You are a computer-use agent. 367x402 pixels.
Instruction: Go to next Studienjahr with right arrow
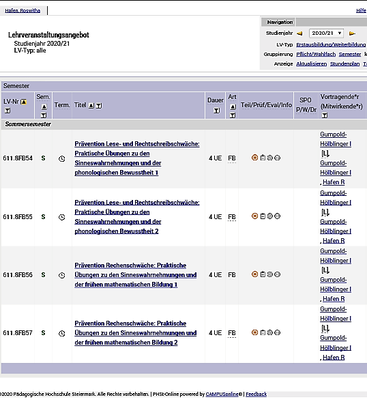pos(352,33)
